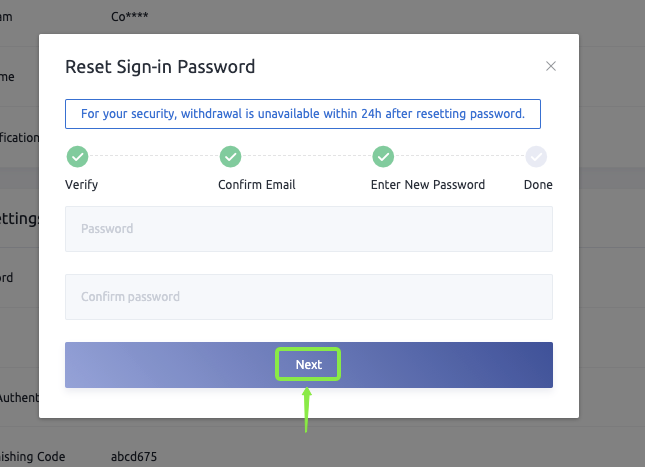Click the abcd675 anti-phishing code value
The image size is (645, 467).
click(x=134, y=457)
